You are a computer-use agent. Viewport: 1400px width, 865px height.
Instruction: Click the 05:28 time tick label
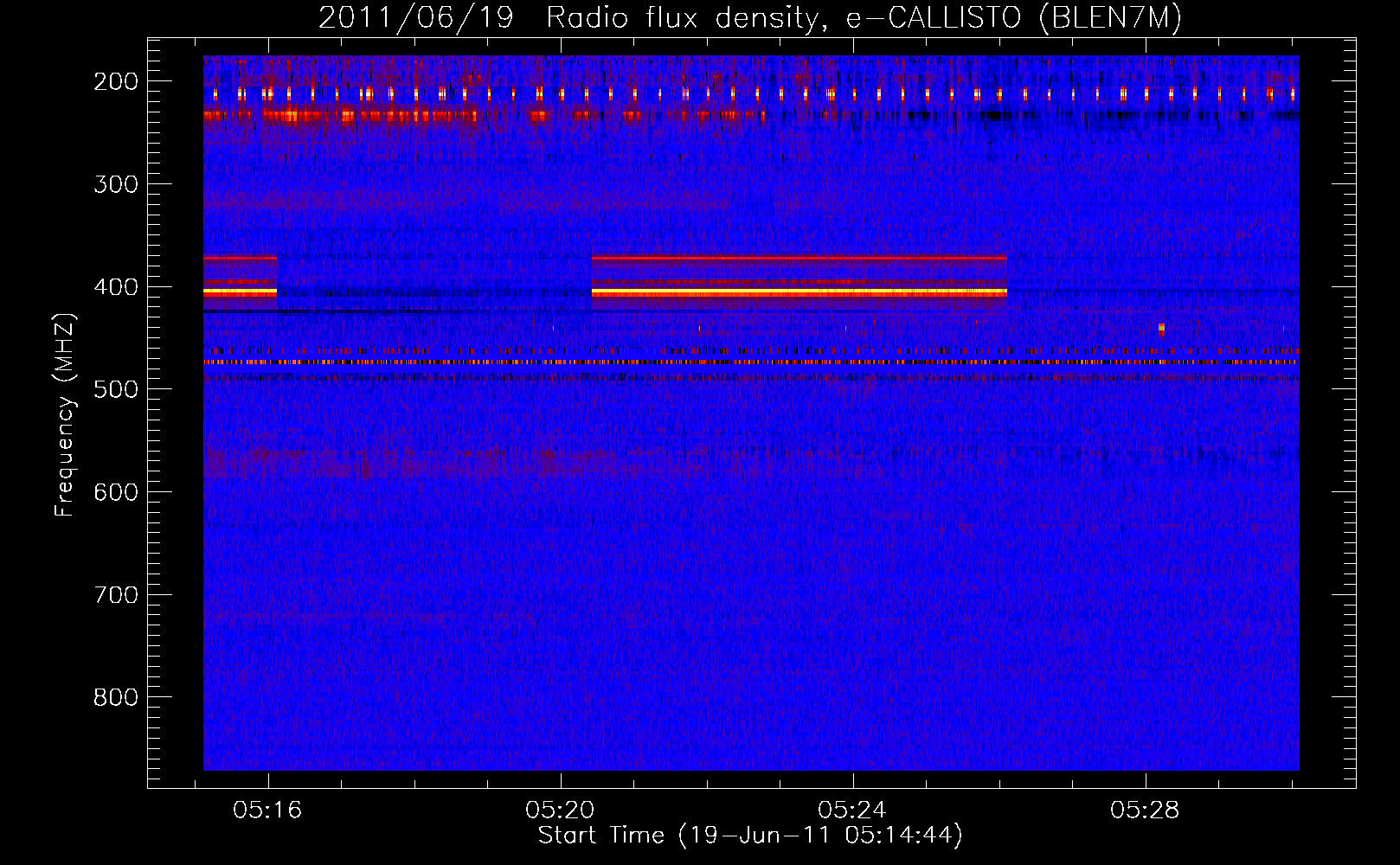coord(1145,811)
